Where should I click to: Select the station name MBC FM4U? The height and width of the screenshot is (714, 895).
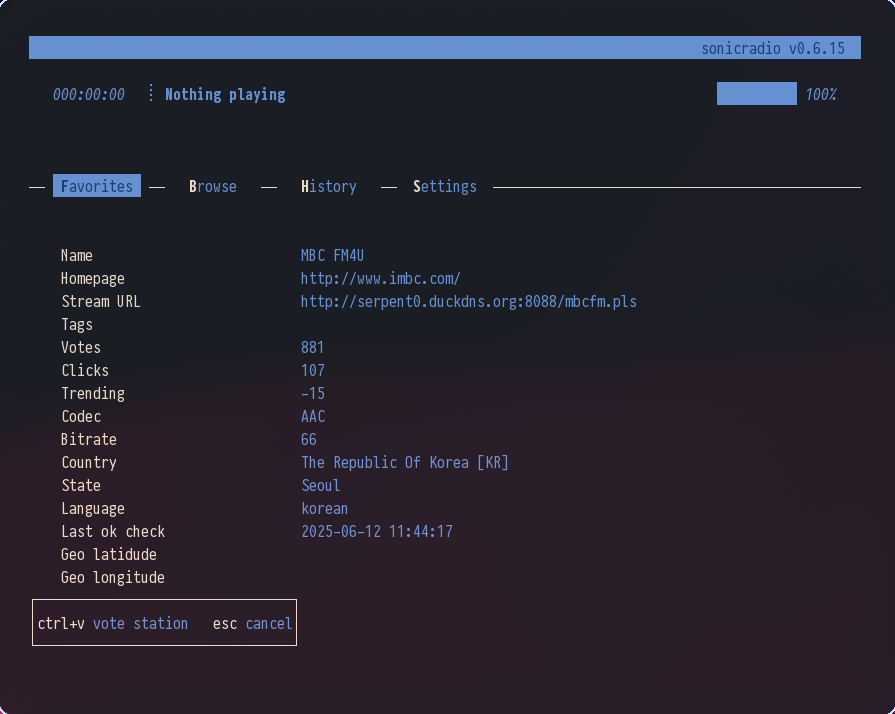click(332, 255)
